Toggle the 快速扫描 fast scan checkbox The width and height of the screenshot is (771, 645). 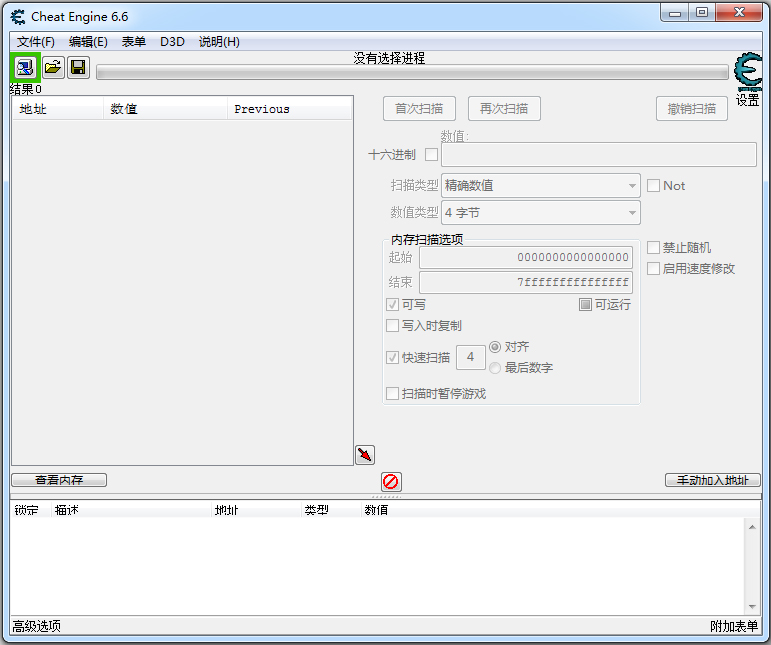pyautogui.click(x=392, y=357)
